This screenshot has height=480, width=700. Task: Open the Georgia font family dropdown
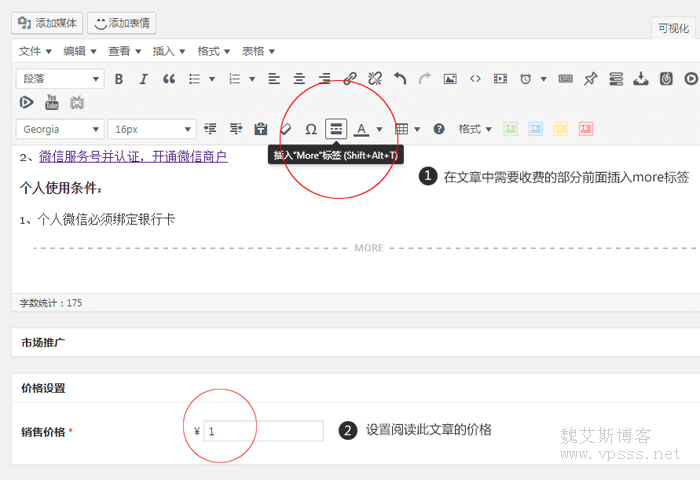click(x=60, y=129)
